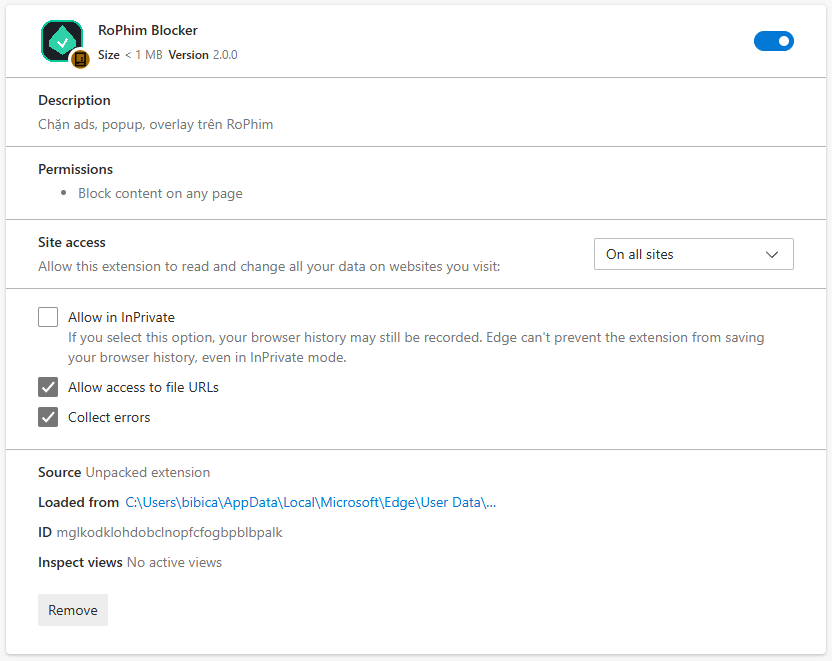832x661 pixels.
Task: Click the Version 2.0.0 label
Action: click(203, 55)
